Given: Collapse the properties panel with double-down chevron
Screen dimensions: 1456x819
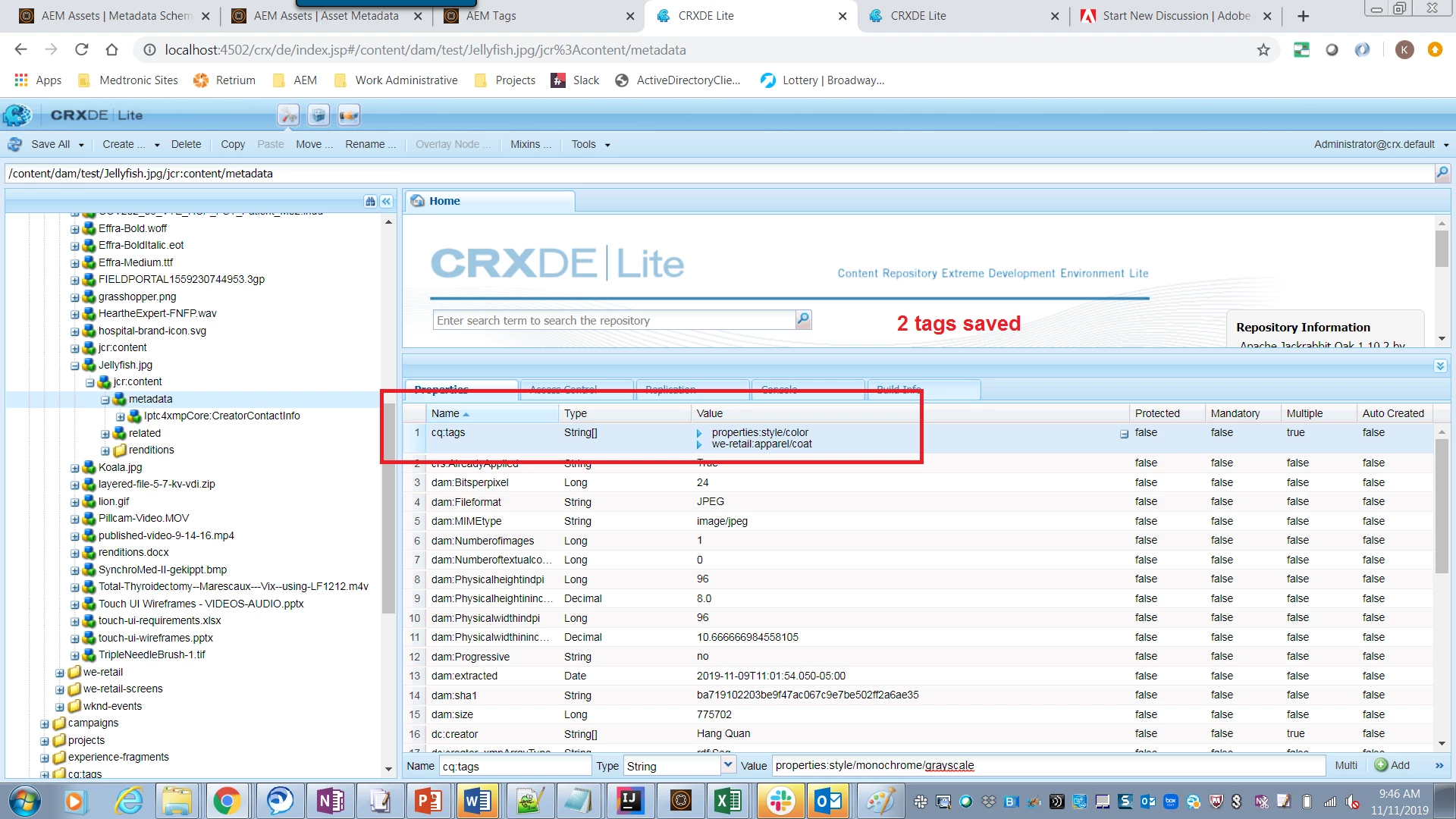Looking at the screenshot, I should tap(1440, 366).
